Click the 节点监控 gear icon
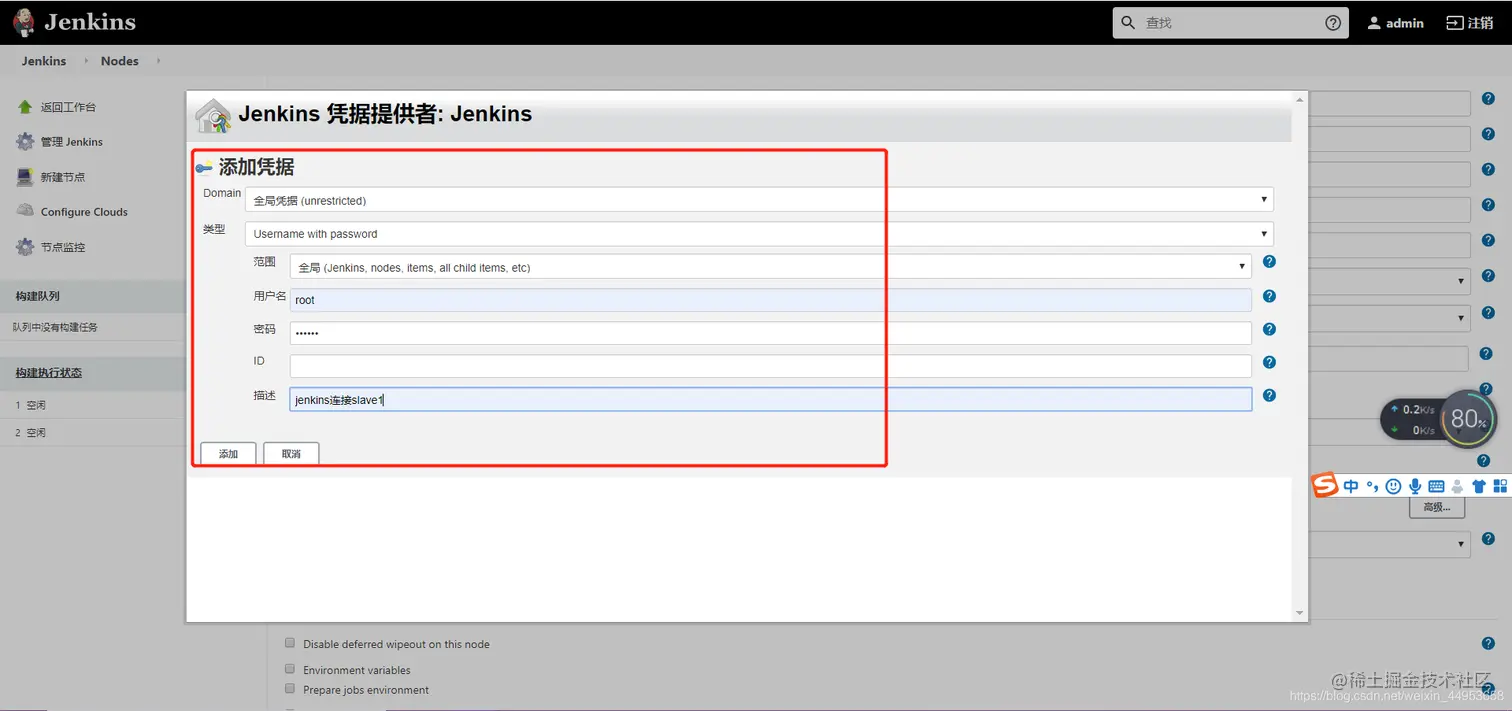The height and width of the screenshot is (711, 1512). tap(25, 247)
